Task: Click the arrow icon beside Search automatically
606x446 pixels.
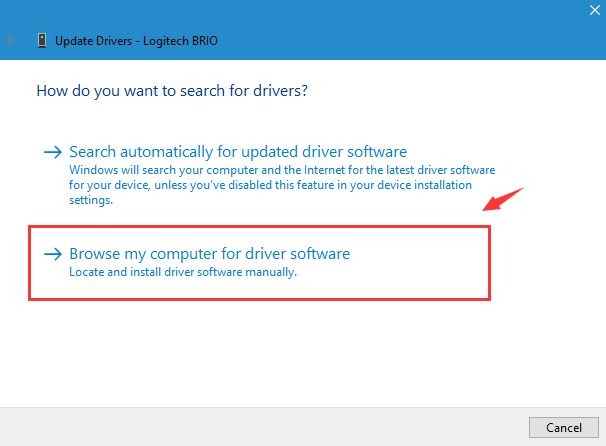Action: pos(53,152)
